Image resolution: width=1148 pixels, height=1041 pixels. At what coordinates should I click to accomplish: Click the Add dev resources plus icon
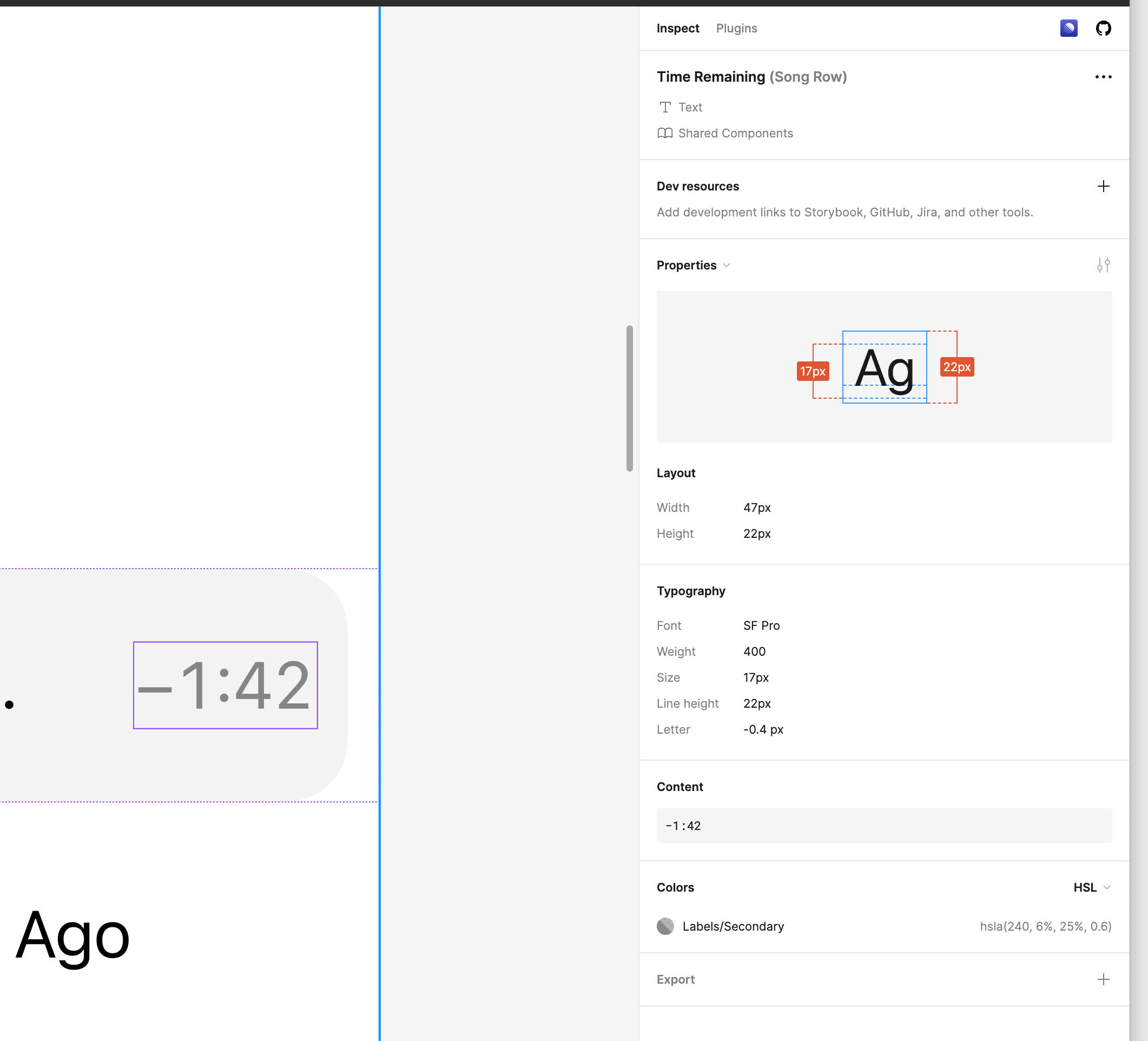point(1105,186)
